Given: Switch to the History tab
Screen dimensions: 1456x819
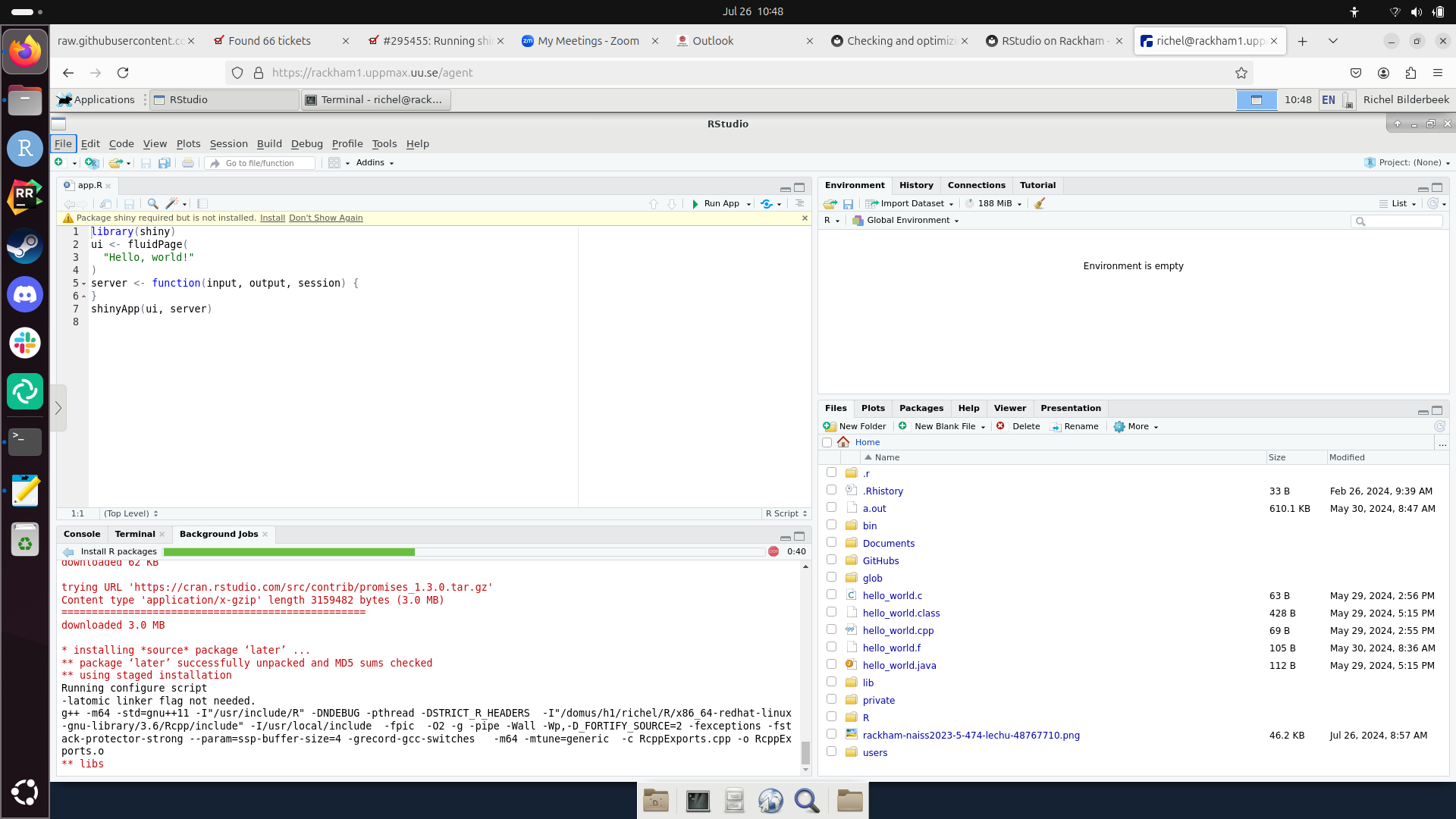Looking at the screenshot, I should (916, 185).
